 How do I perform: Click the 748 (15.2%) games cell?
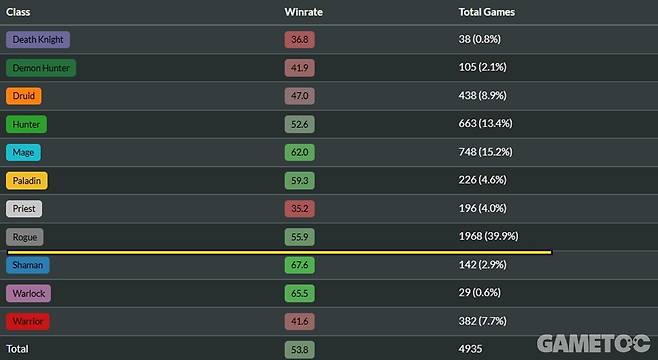[486, 152]
